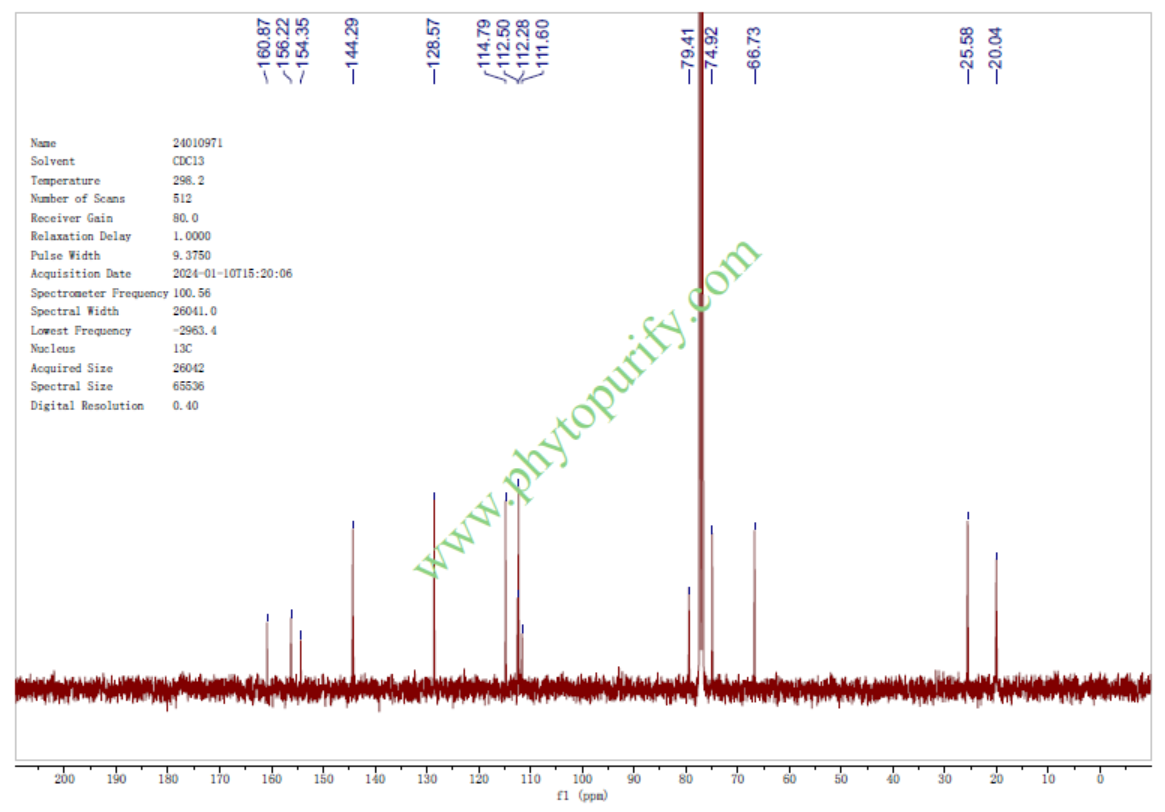Click the f1 (ppm) axis title
1165x812 pixels.
(581, 797)
